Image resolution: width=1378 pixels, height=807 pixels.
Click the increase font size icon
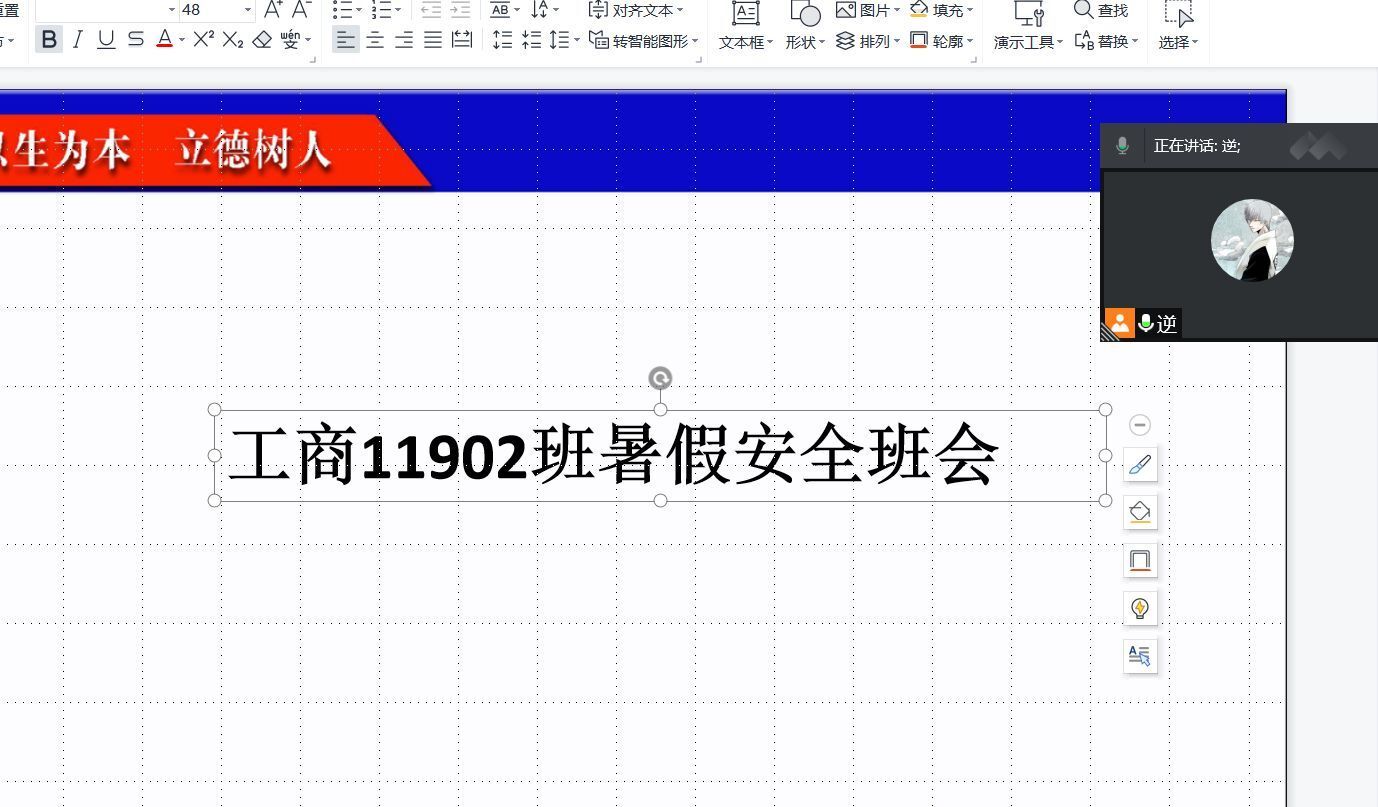pos(272,10)
